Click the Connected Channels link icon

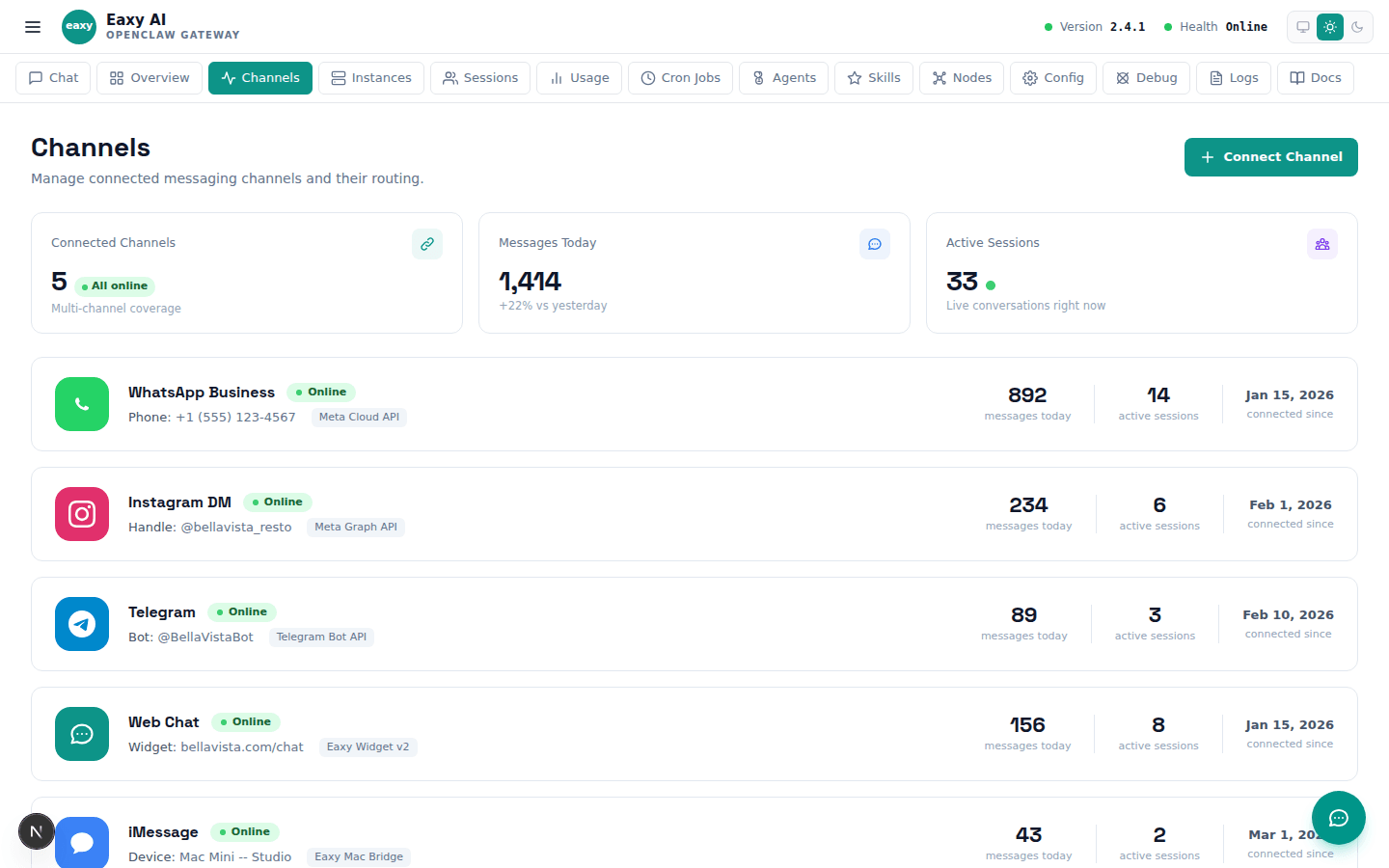pos(427,244)
